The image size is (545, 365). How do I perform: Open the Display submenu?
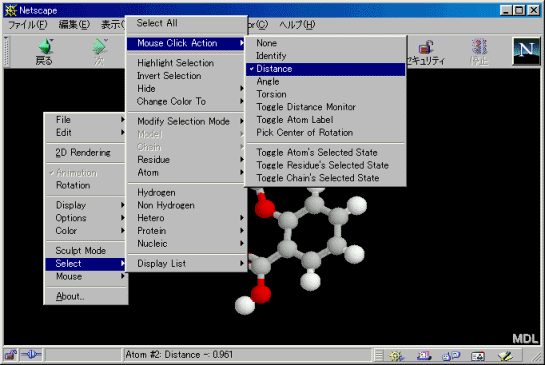[86, 205]
